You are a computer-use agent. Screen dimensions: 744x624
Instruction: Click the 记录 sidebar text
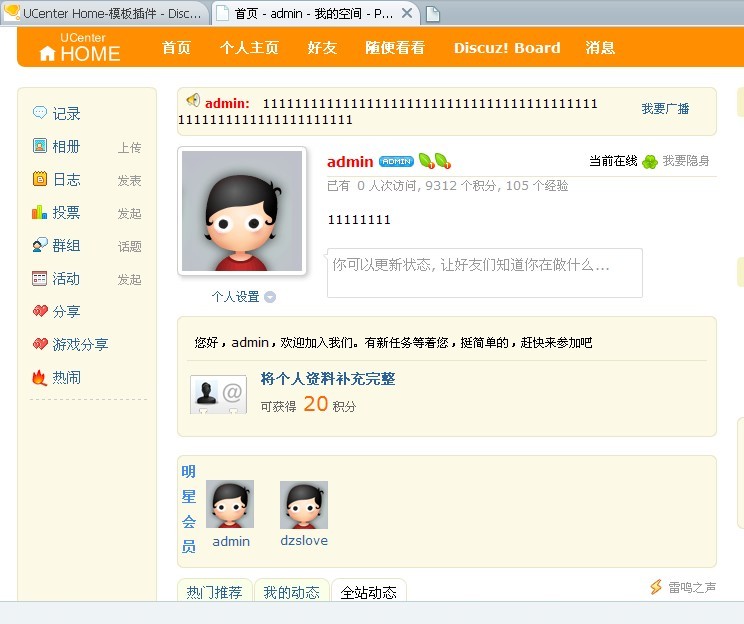point(66,113)
